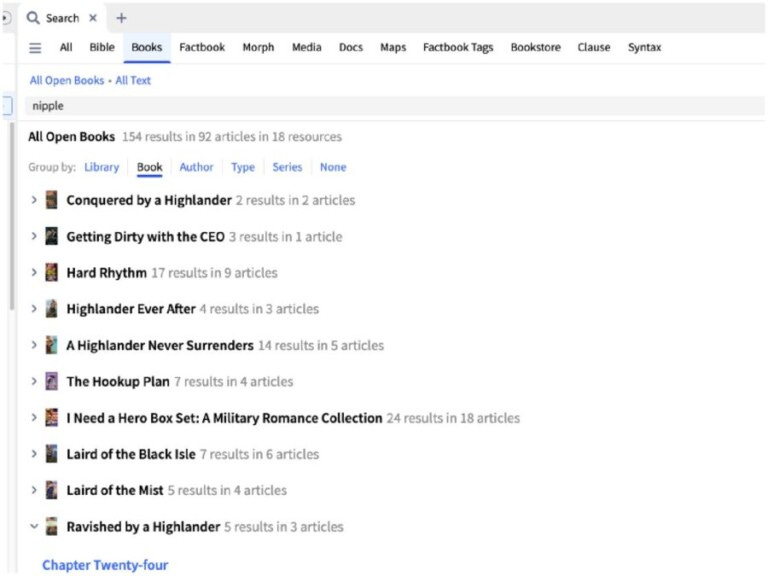
Task: Expand I Need a Hero Box Set results
Action: tap(34, 418)
